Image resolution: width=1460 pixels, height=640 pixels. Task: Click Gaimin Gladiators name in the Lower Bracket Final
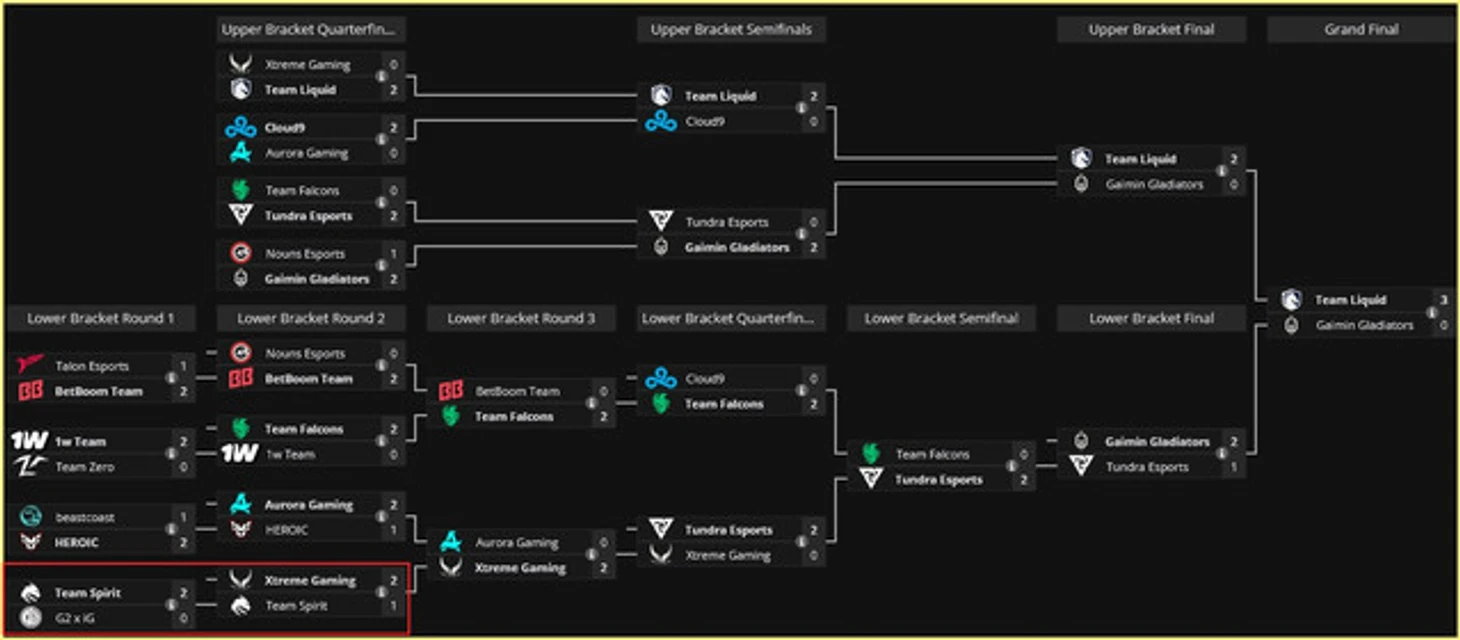(x=1157, y=442)
